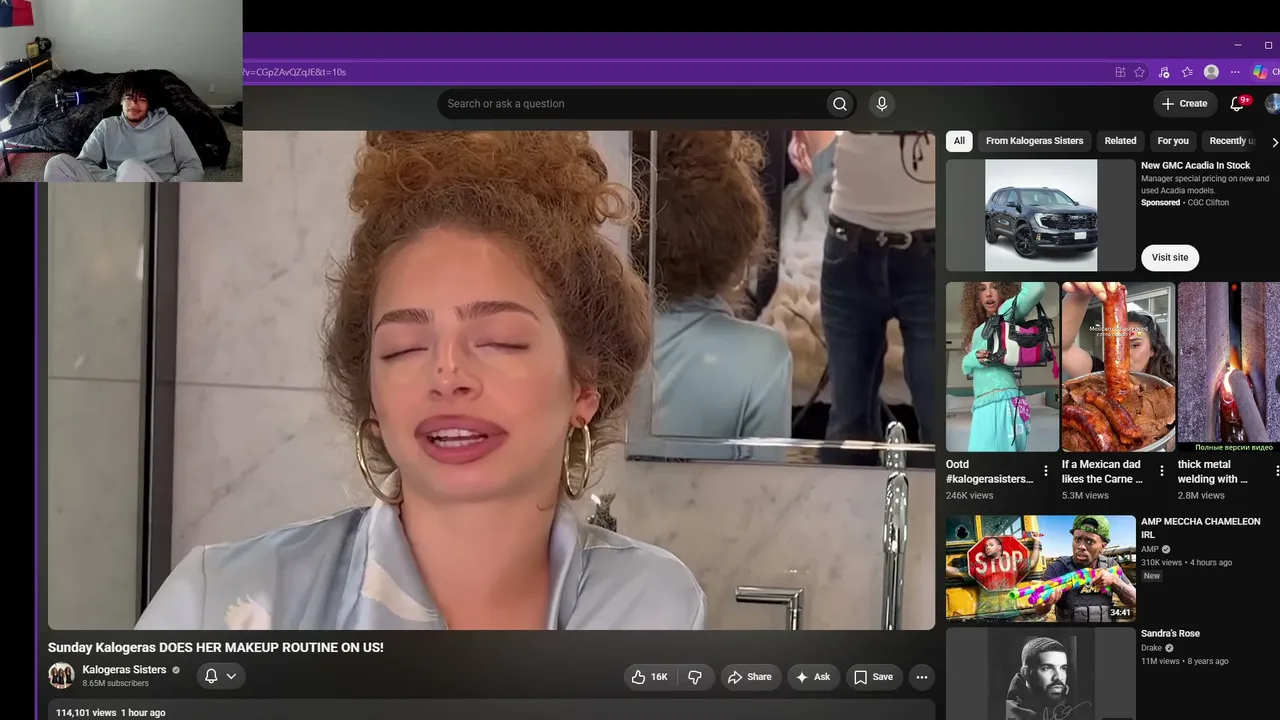This screenshot has height=720, width=1280.
Task: Click the search text field
Action: click(632, 104)
